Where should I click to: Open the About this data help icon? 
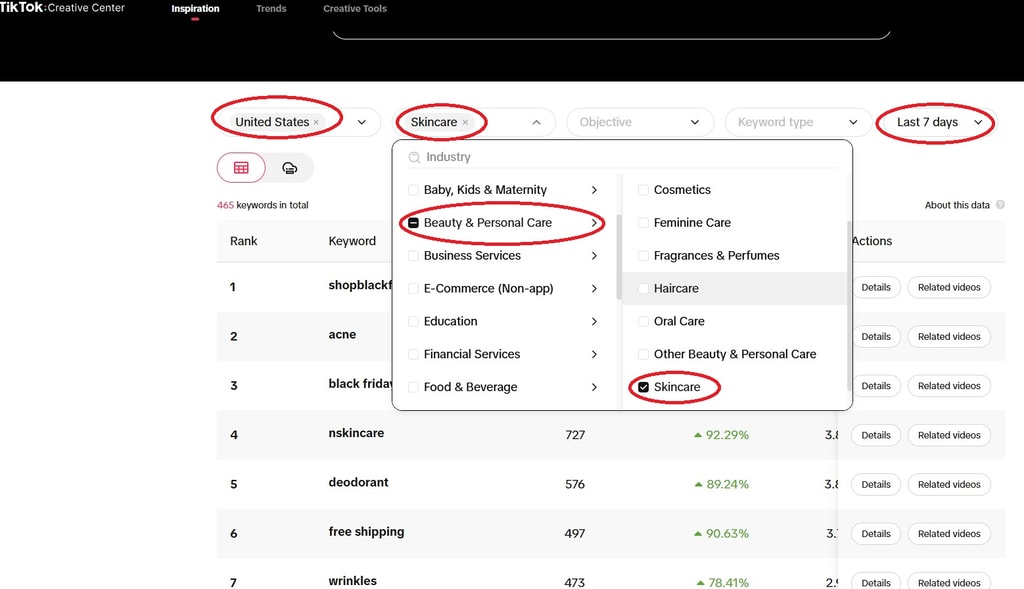click(x=1000, y=205)
